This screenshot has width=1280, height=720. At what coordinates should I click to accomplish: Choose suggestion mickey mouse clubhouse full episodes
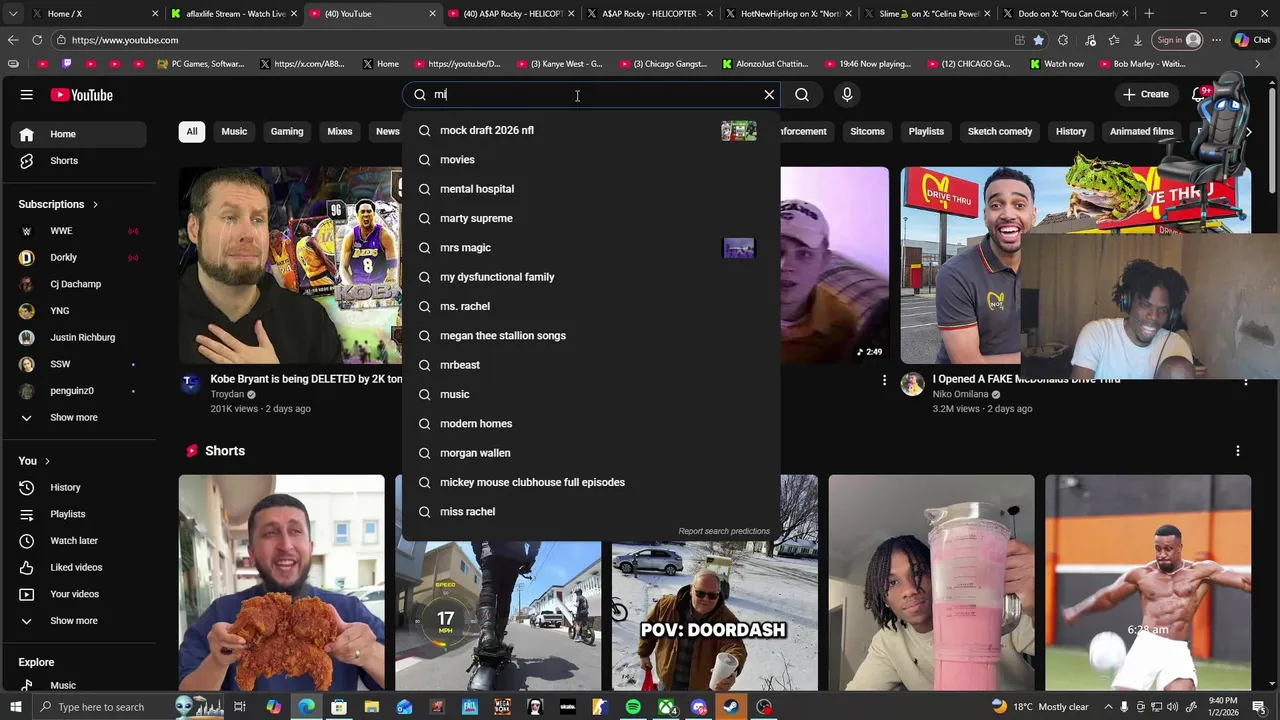point(591,482)
